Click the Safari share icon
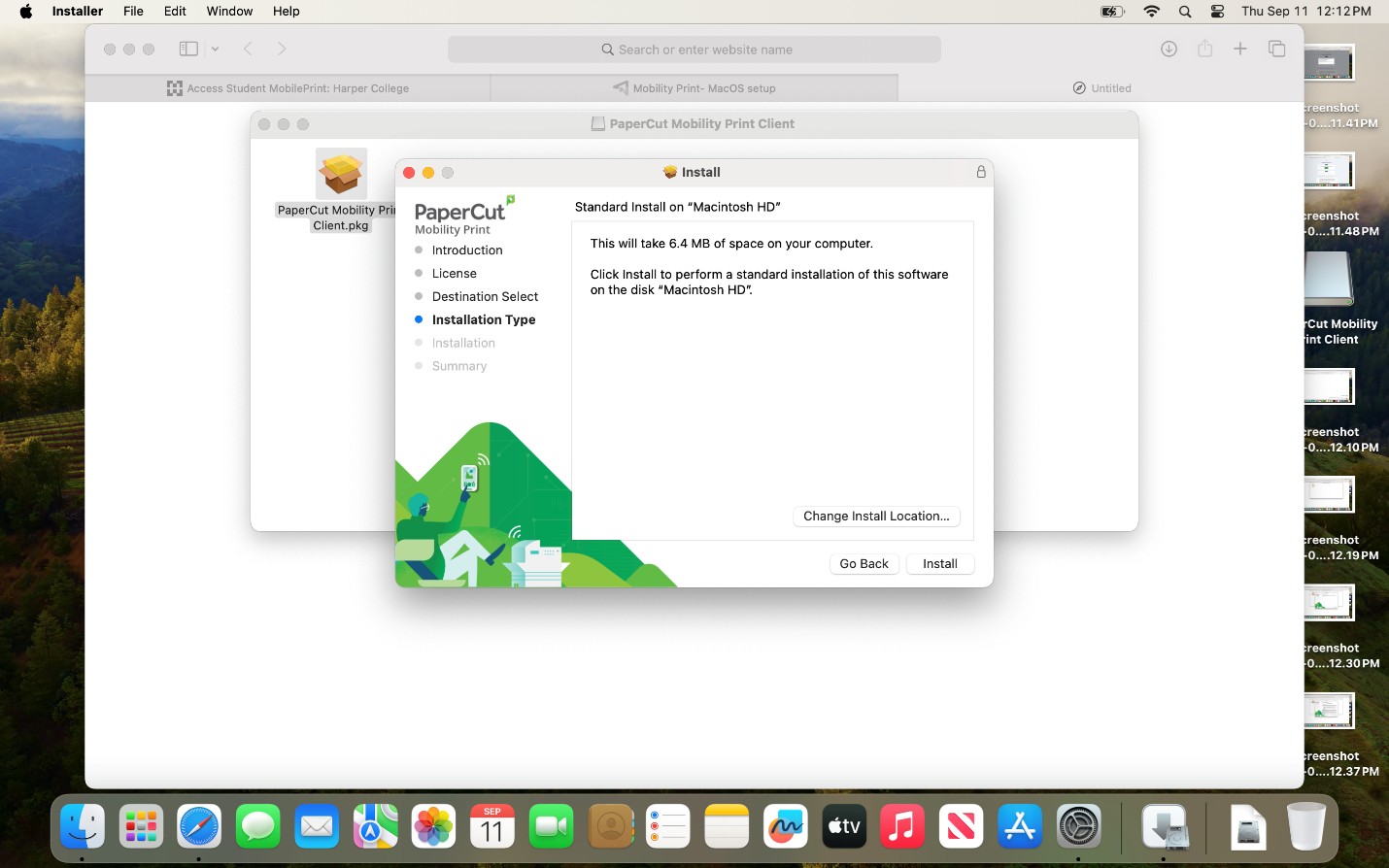1389x868 pixels. pyautogui.click(x=1204, y=49)
